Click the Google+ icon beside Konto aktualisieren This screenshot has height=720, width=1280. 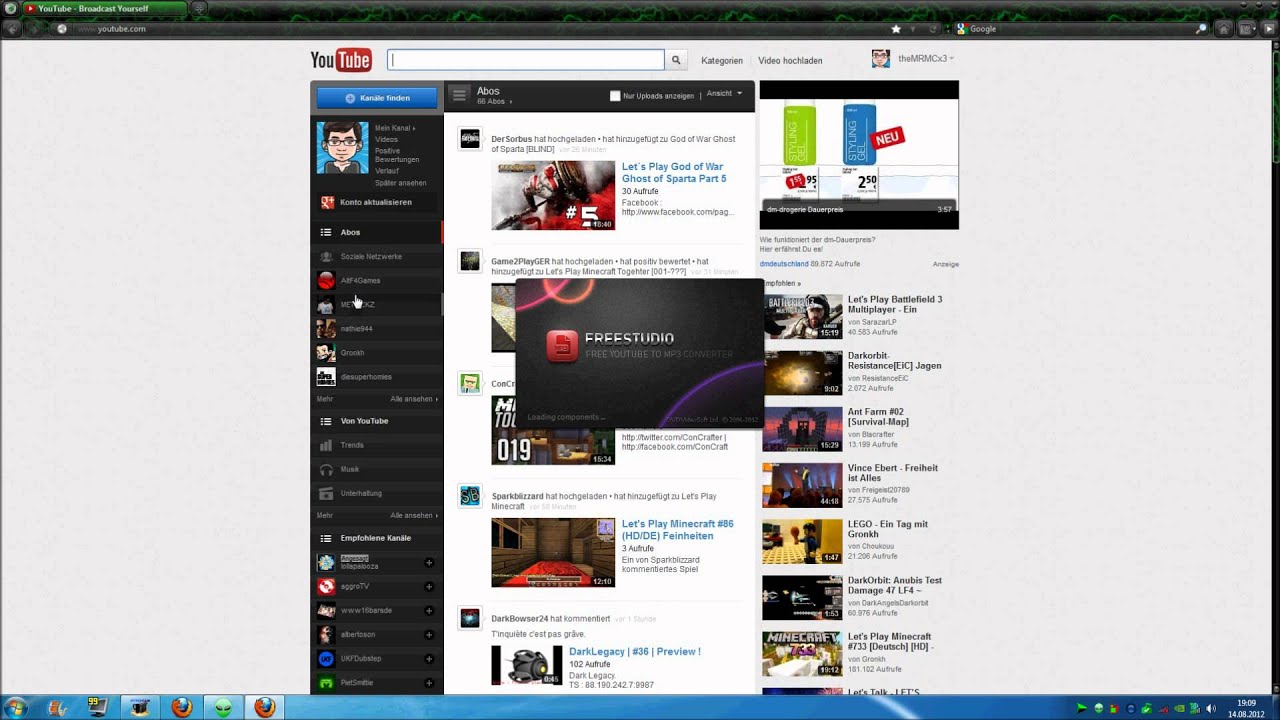[x=326, y=202]
